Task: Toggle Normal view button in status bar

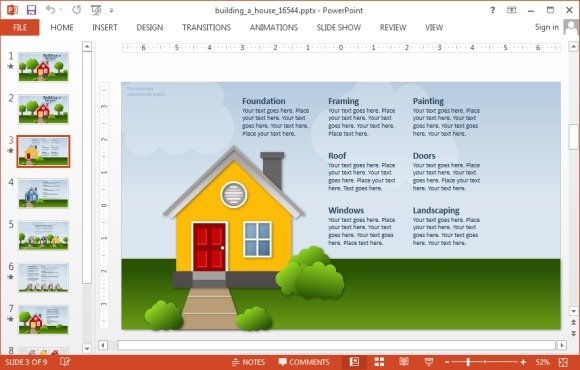Action: [x=354, y=361]
